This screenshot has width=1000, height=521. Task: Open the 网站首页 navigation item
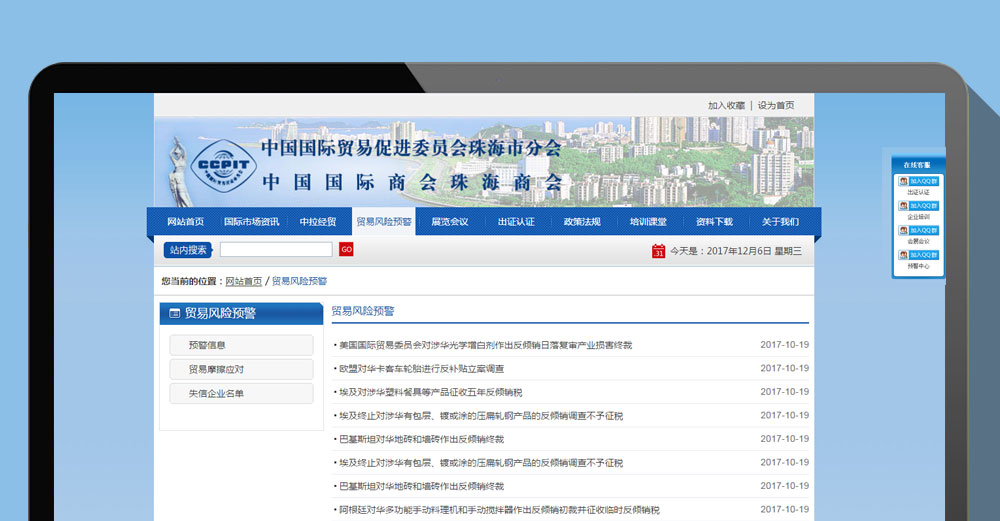coord(186,222)
